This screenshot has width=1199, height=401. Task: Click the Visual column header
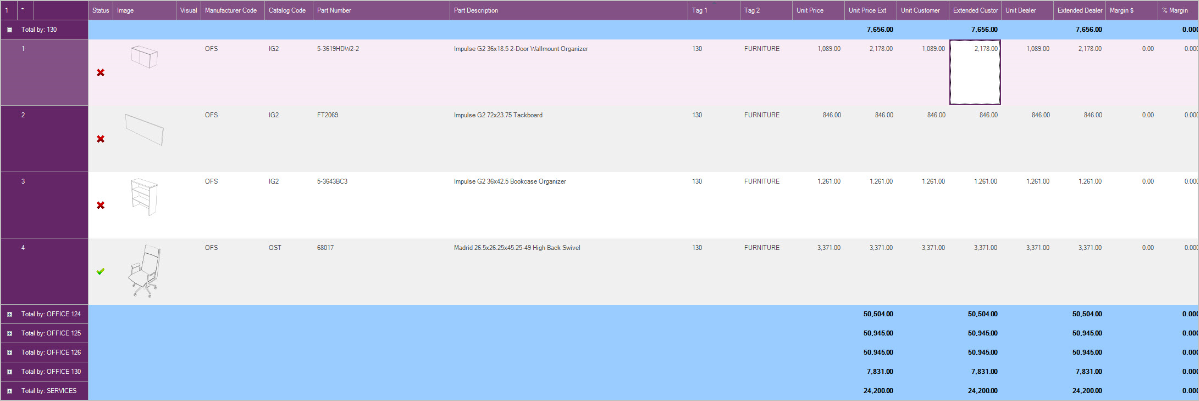189,11
